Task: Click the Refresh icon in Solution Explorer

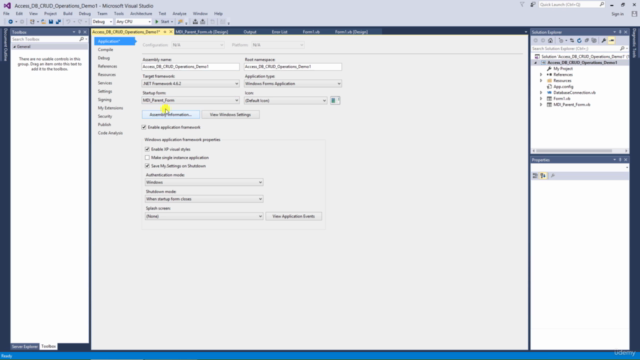Action: [579, 40]
